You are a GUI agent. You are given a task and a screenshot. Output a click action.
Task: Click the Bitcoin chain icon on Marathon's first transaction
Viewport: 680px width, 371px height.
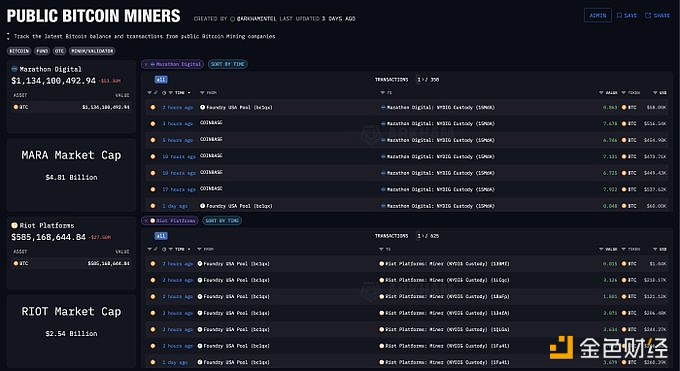click(153, 107)
